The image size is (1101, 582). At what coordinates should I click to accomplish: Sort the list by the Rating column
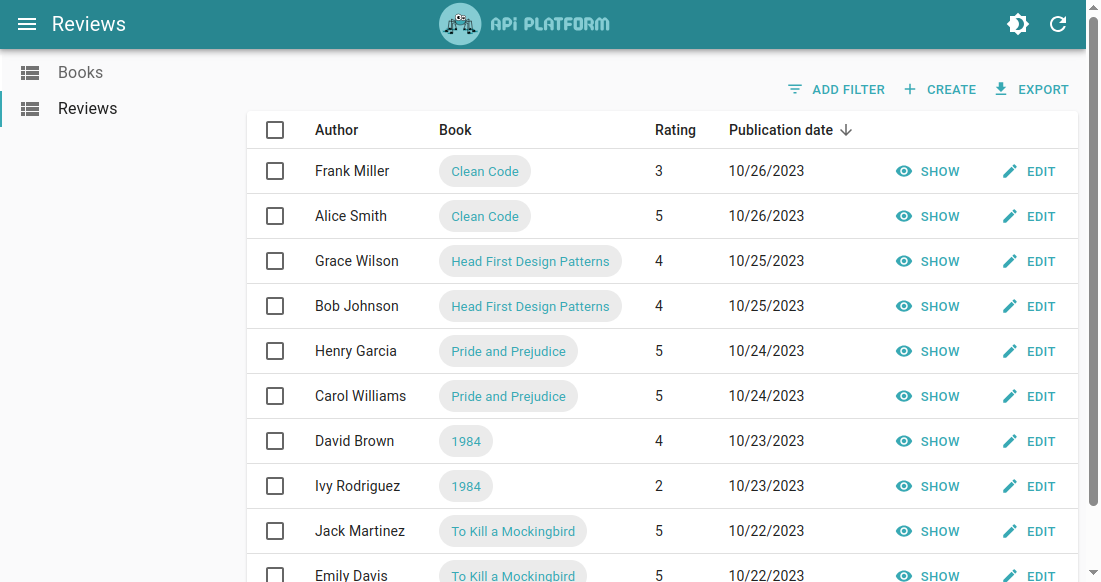click(675, 130)
